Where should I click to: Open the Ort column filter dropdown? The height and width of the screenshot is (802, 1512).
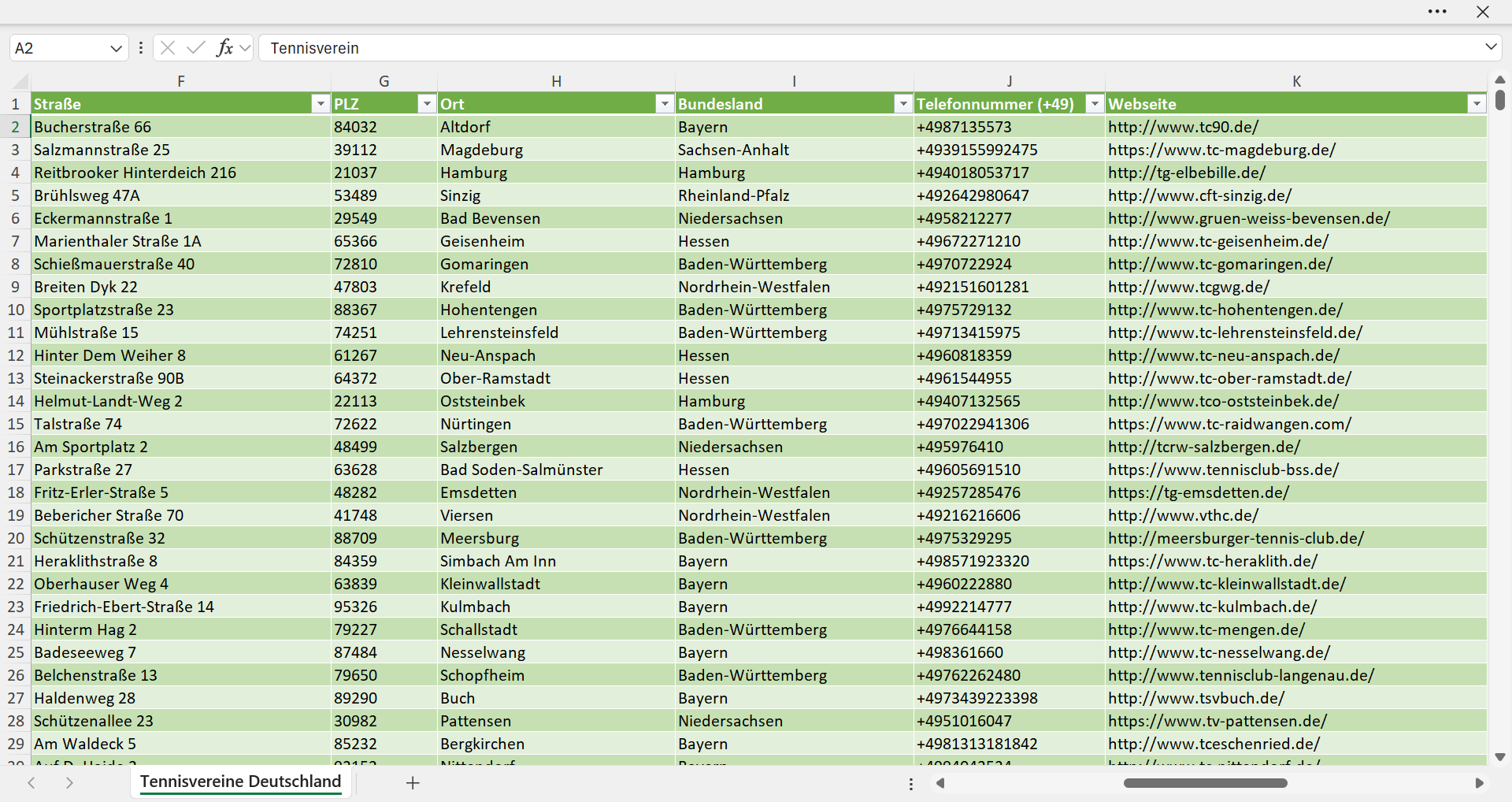coord(665,104)
